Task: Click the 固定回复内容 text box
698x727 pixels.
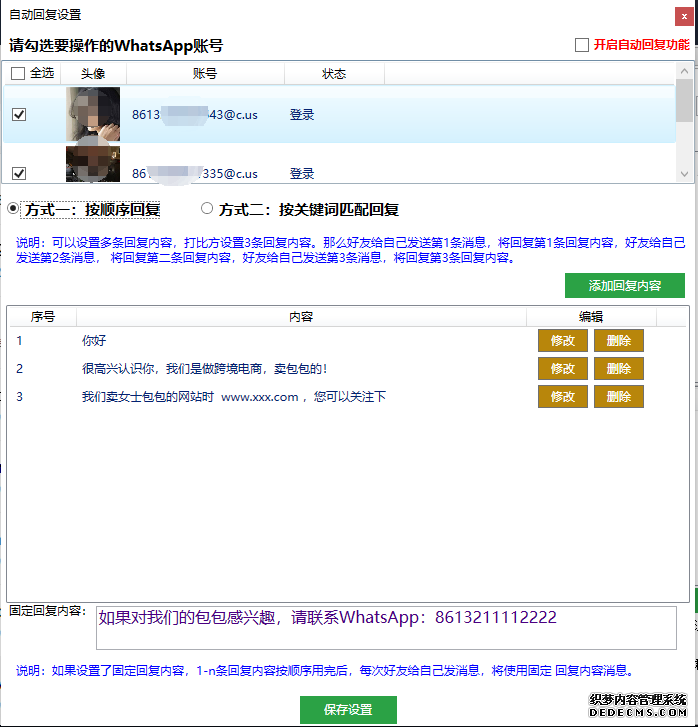Action: 386,628
